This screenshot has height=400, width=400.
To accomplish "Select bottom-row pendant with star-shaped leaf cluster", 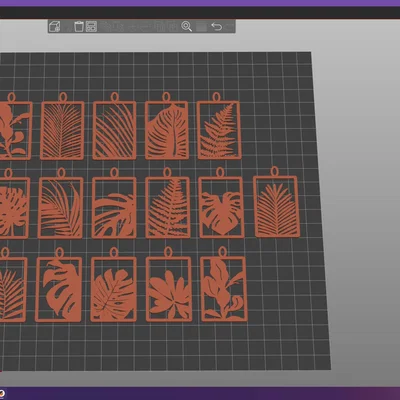I will pyautogui.click(x=169, y=285).
